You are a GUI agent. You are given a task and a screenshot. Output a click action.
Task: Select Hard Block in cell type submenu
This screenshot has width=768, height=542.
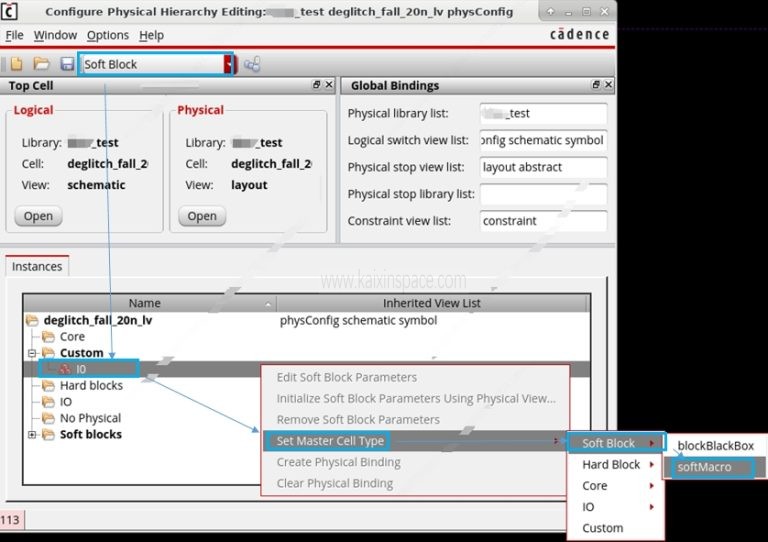click(x=611, y=464)
